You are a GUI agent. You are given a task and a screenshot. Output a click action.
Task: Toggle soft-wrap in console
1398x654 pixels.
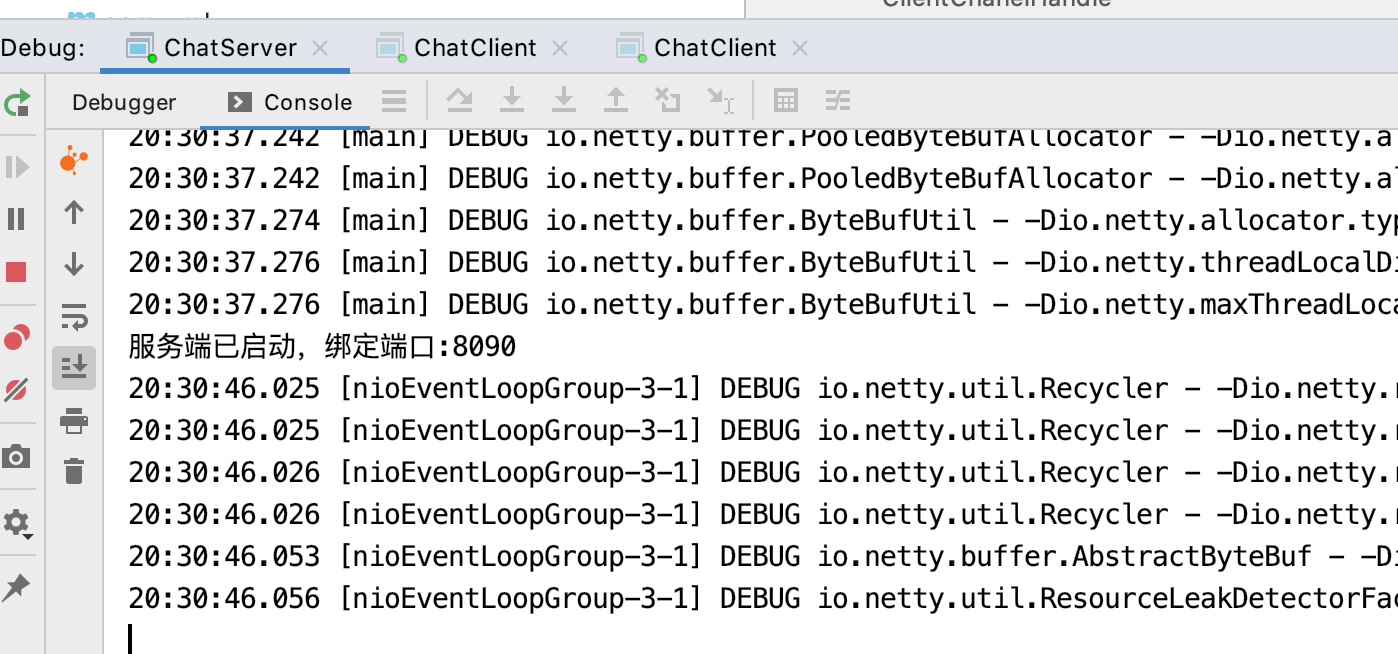coord(74,316)
